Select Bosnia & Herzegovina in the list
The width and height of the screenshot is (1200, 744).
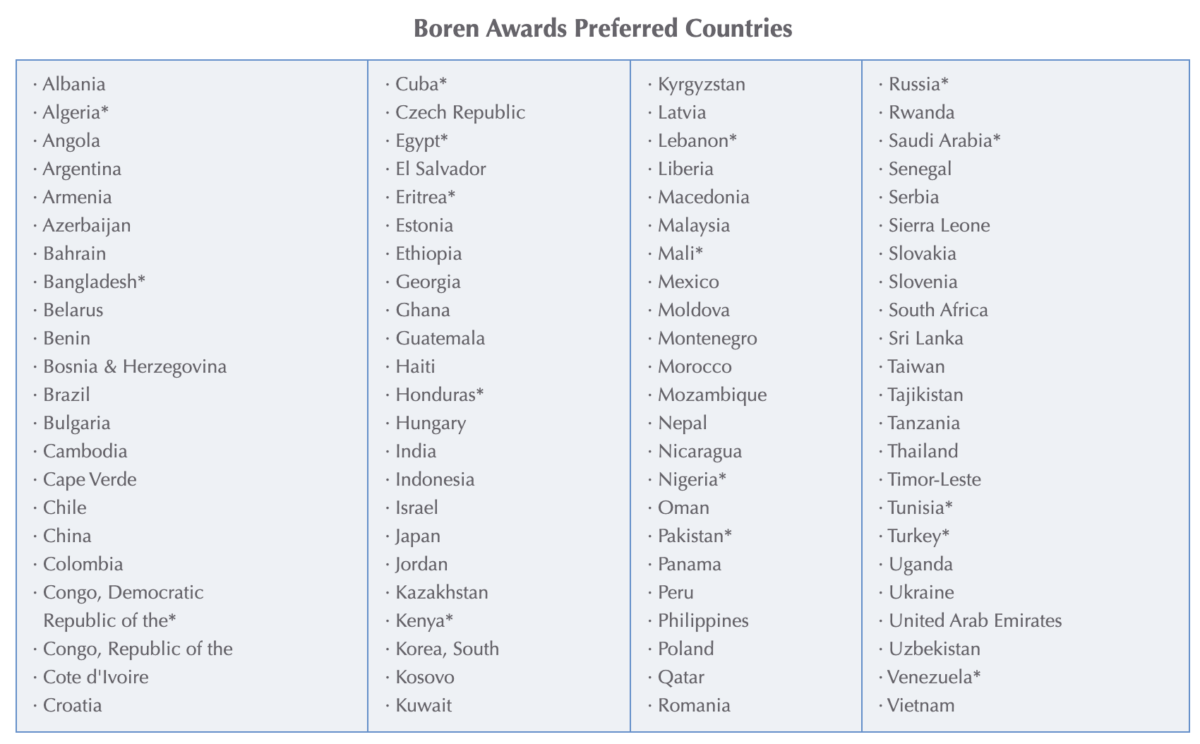(135, 366)
